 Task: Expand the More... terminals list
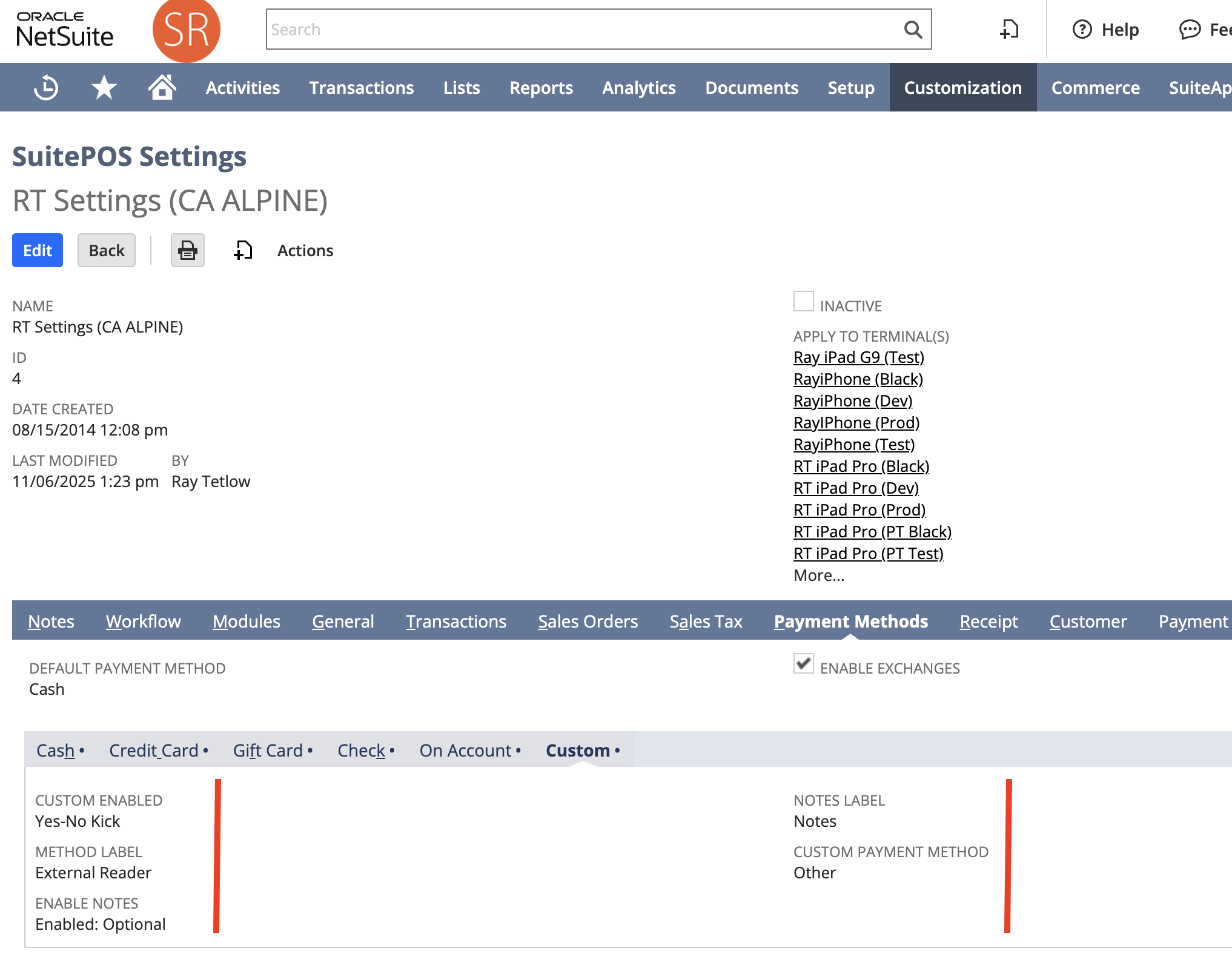coord(818,575)
